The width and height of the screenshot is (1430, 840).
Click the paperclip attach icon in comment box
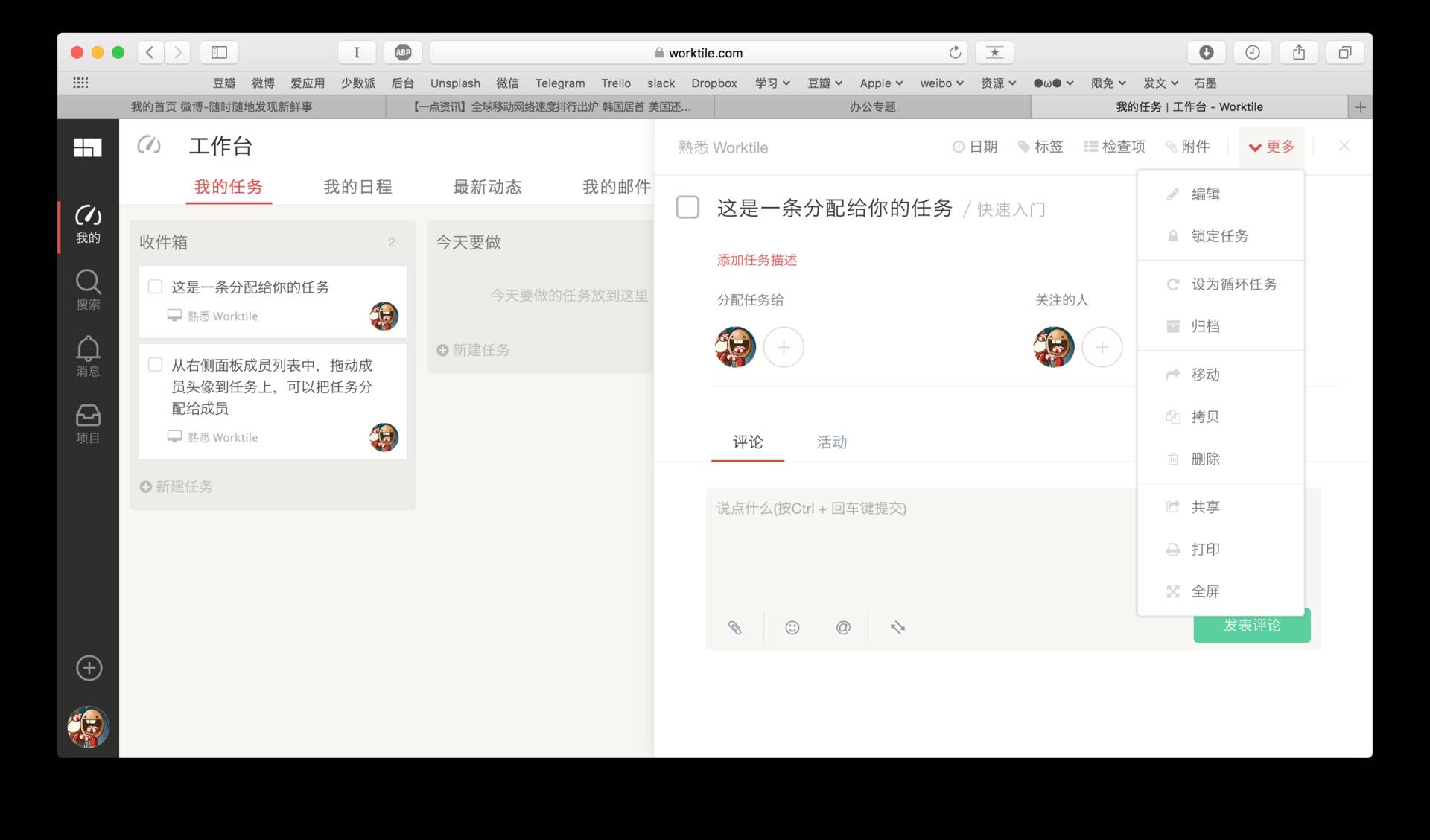(734, 627)
